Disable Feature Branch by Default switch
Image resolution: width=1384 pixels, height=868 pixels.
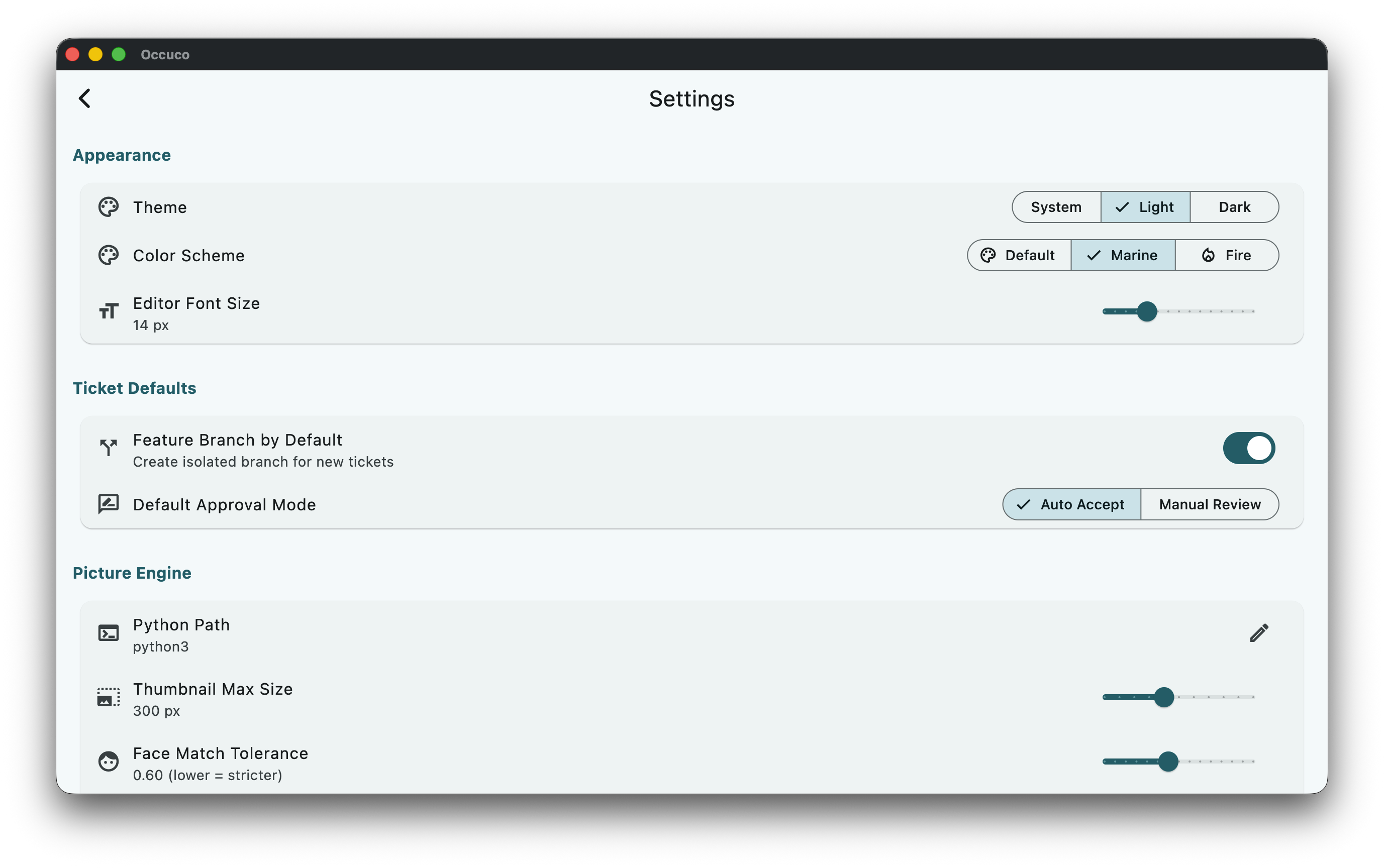click(x=1248, y=448)
